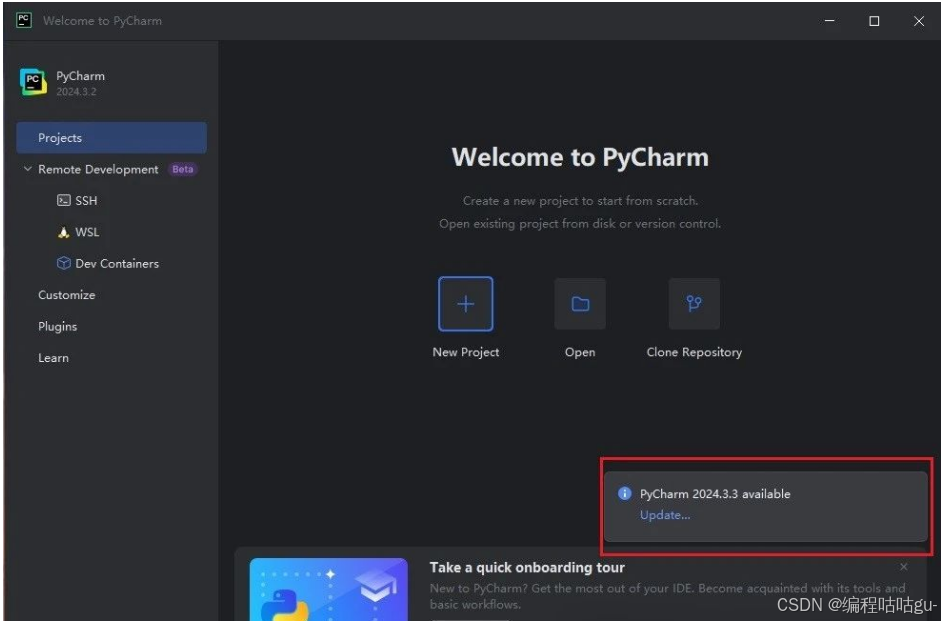Click the Welcome to PyCharm heading
The image size is (942, 621).
coord(580,157)
